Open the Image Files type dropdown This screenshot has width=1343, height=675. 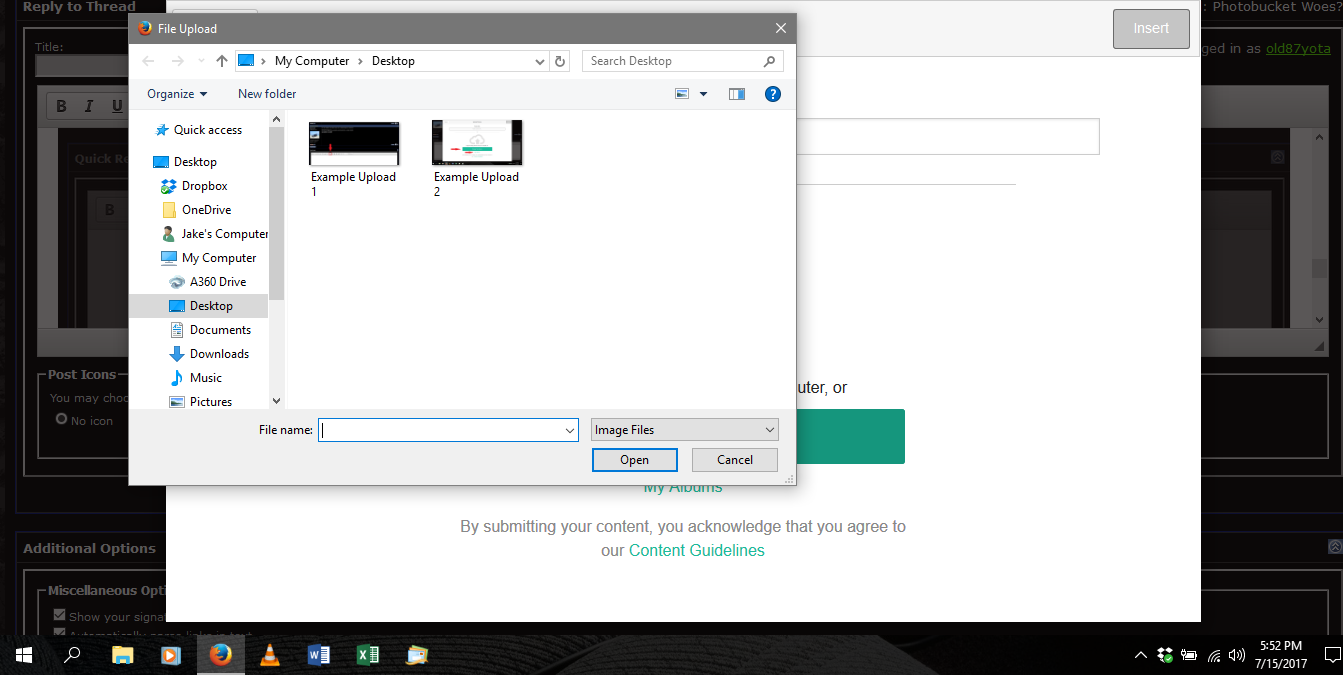(x=684, y=430)
